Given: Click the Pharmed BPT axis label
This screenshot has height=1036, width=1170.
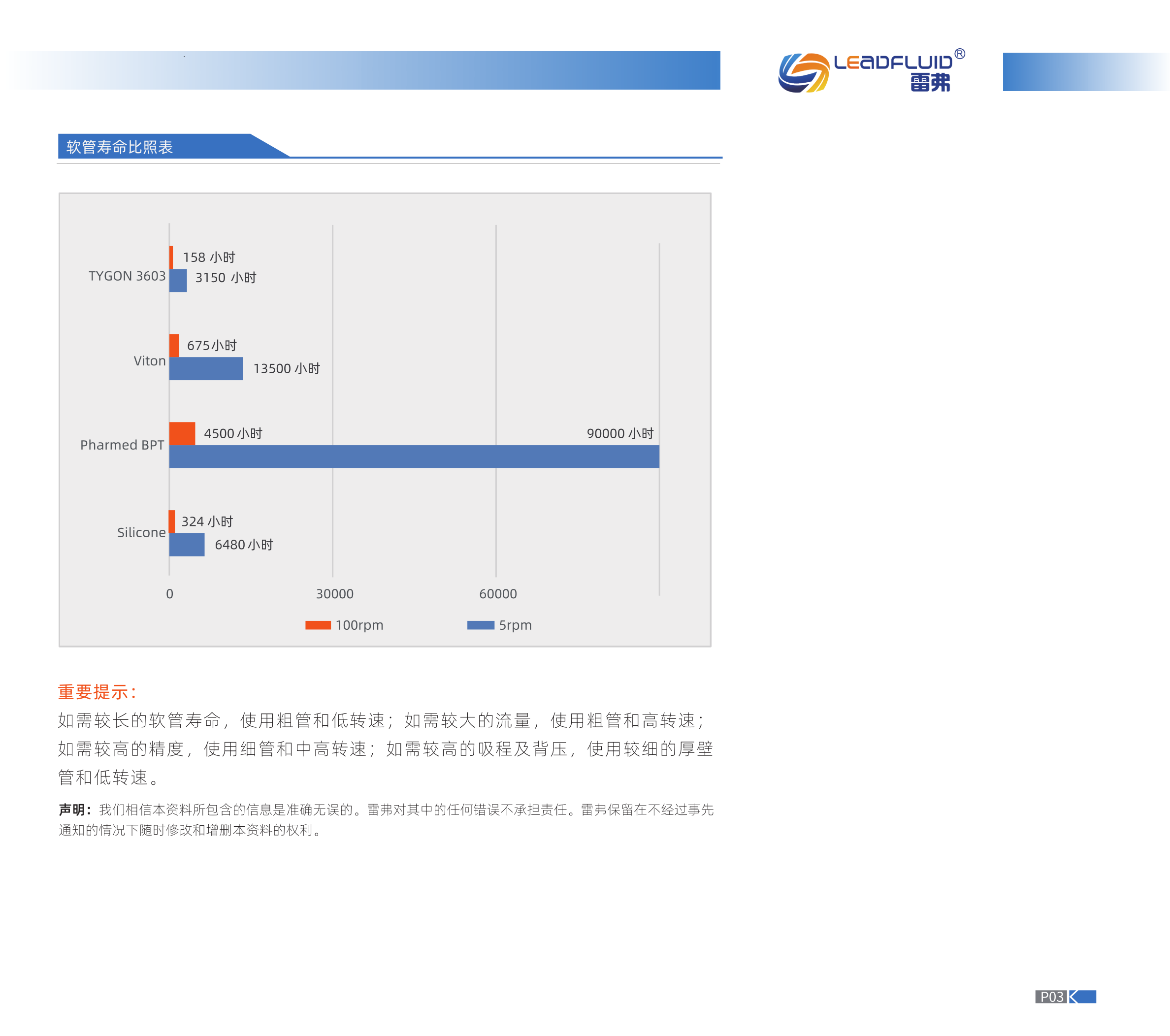Looking at the screenshot, I should click(x=122, y=445).
